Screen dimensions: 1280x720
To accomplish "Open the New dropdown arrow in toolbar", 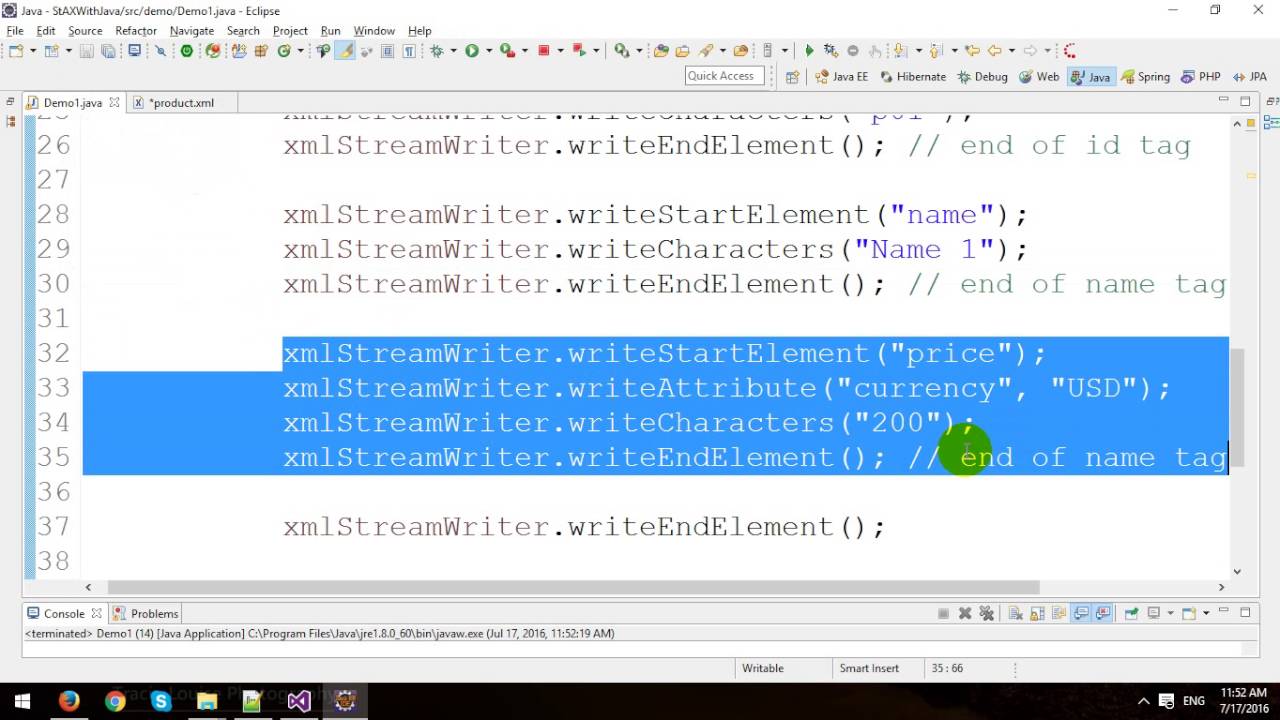I will tap(33, 50).
